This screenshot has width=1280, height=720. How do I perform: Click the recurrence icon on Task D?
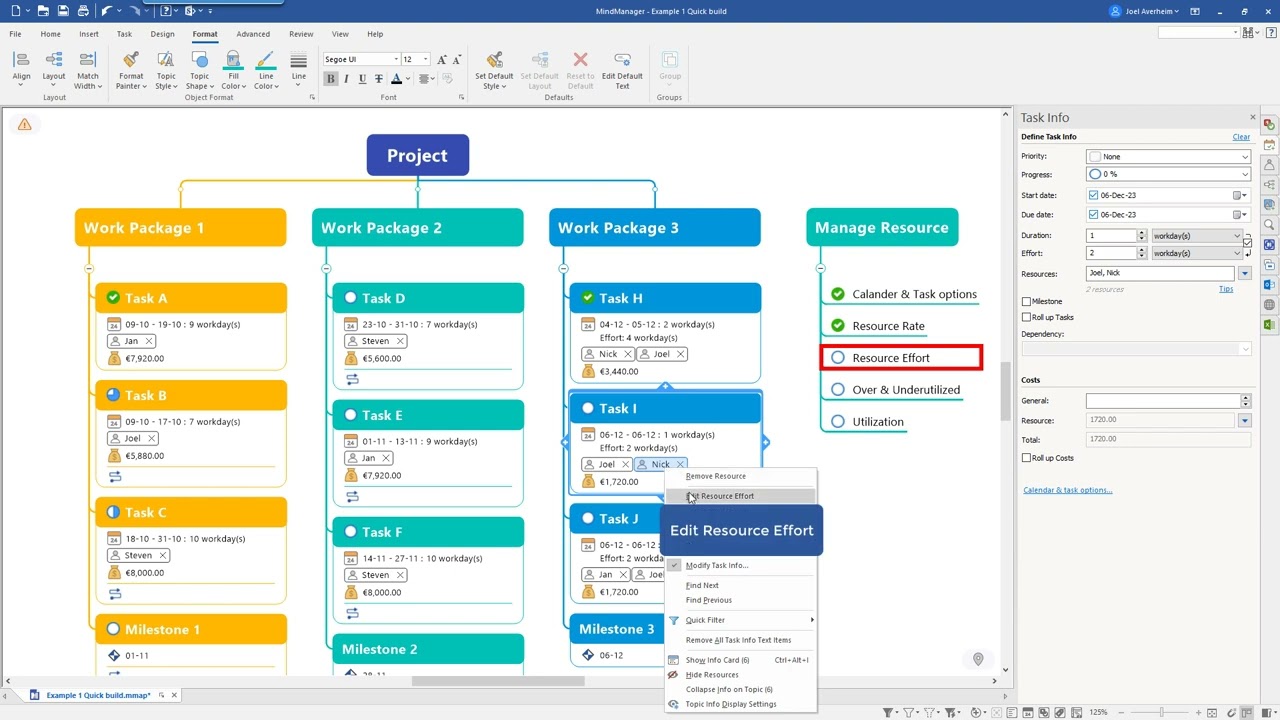(352, 379)
